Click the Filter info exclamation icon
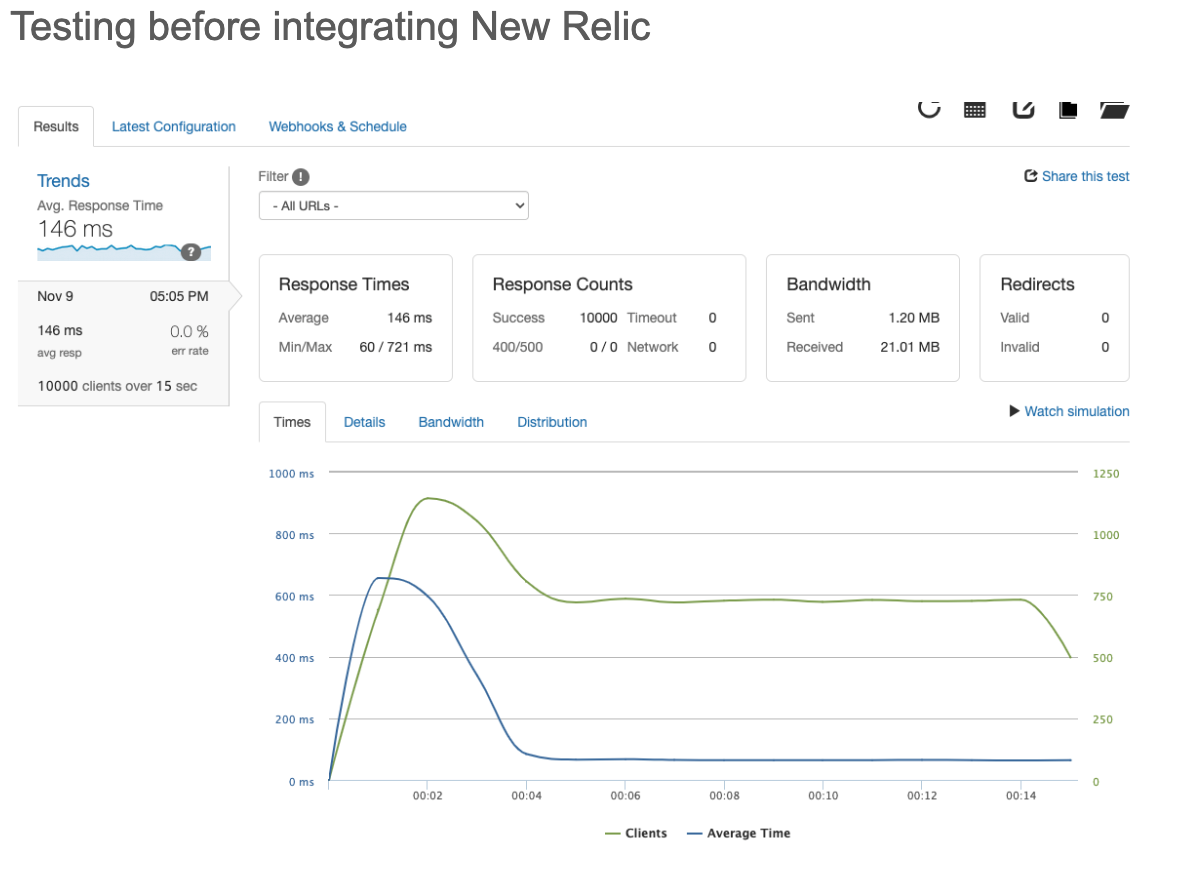 pyautogui.click(x=301, y=177)
